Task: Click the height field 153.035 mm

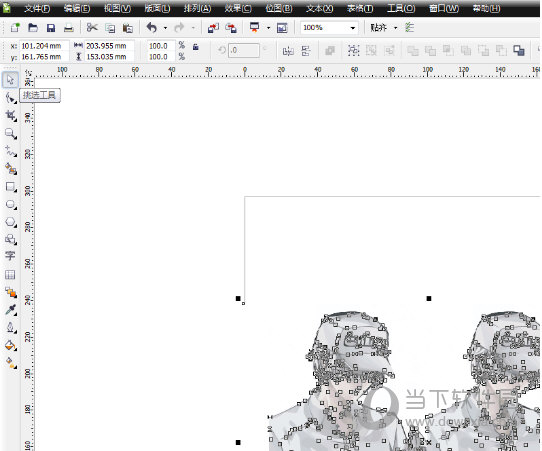Action: click(109, 56)
